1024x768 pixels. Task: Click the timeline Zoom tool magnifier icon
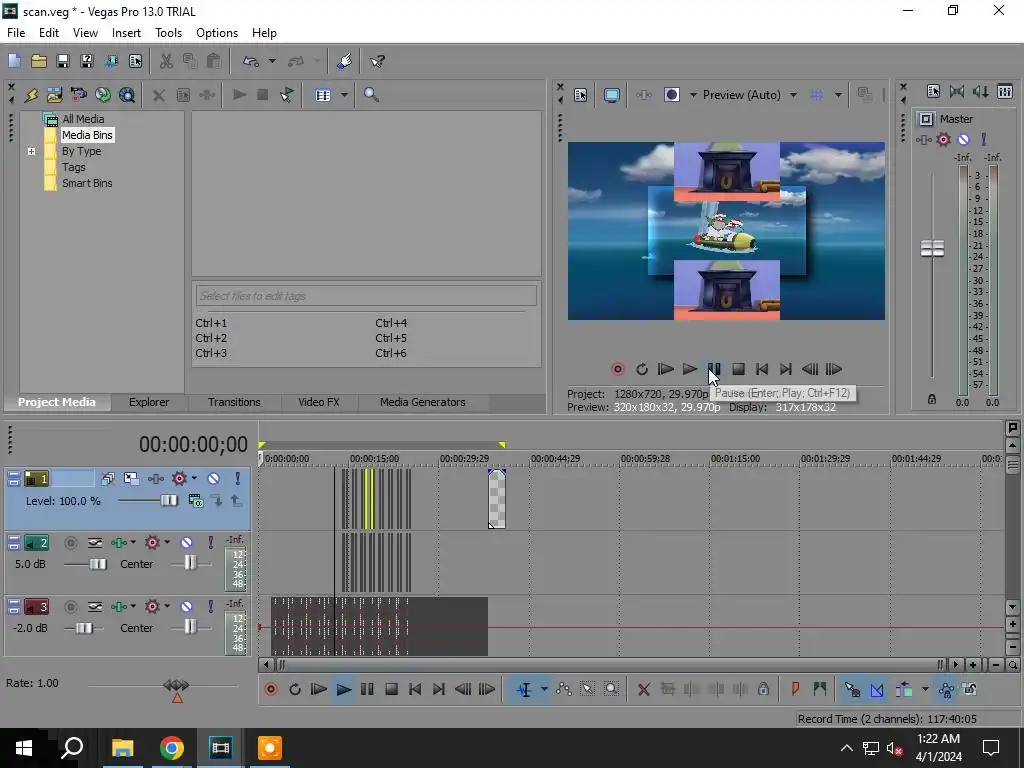[611, 690]
